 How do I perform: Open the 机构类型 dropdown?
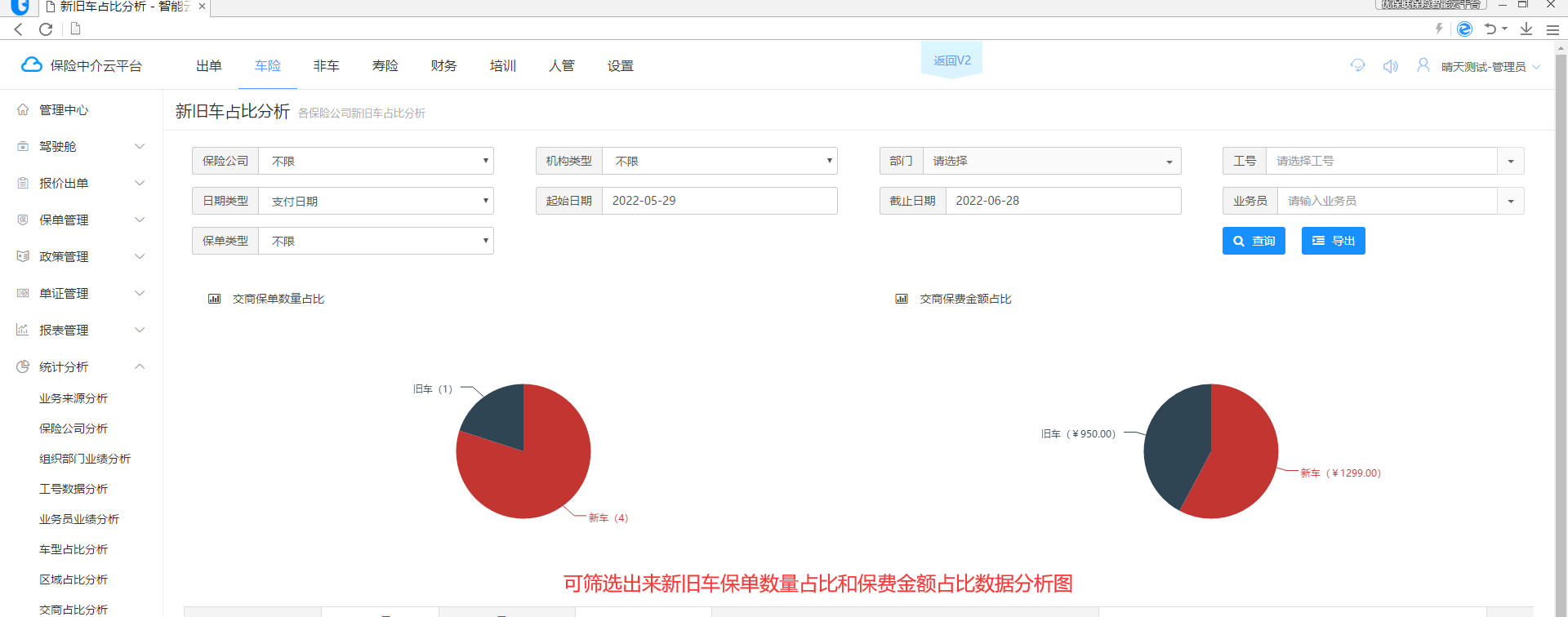click(719, 161)
